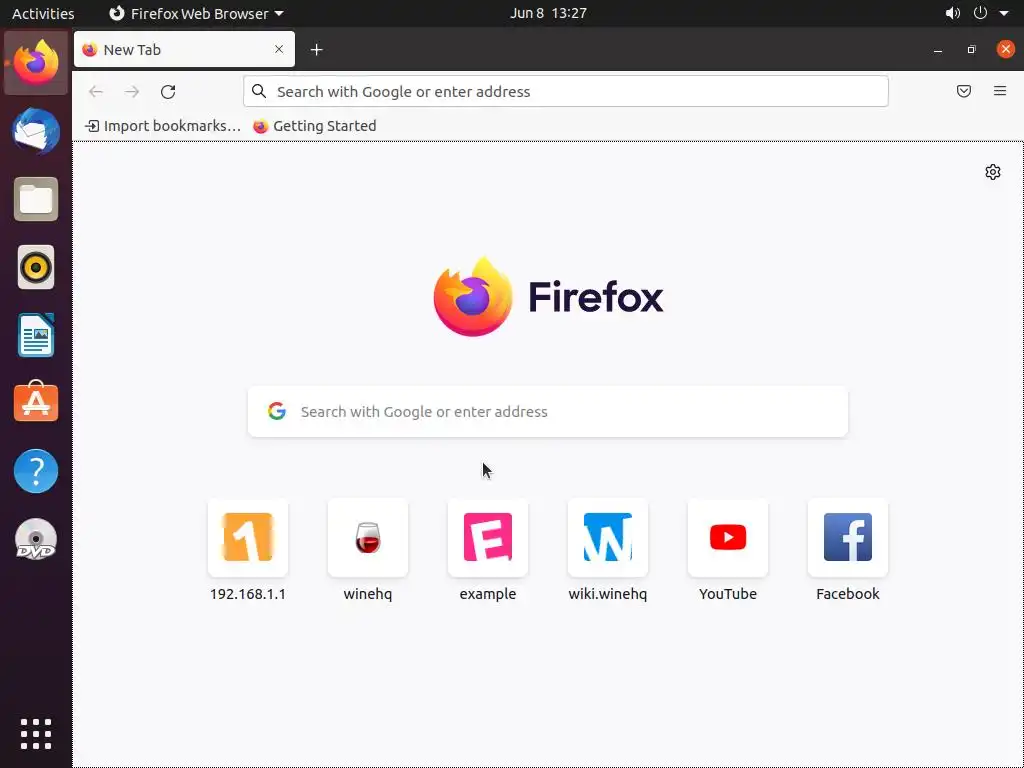Open the power icon system menu
The width and height of the screenshot is (1024, 768).
point(980,13)
